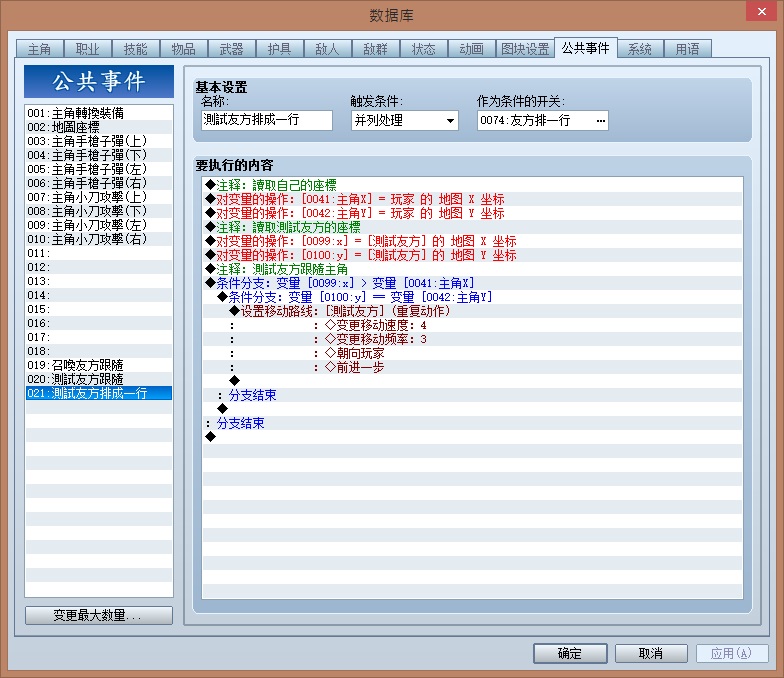Screen dimensions: 784x678
Task: Select the 图块设置 tab
Action: click(x=525, y=49)
